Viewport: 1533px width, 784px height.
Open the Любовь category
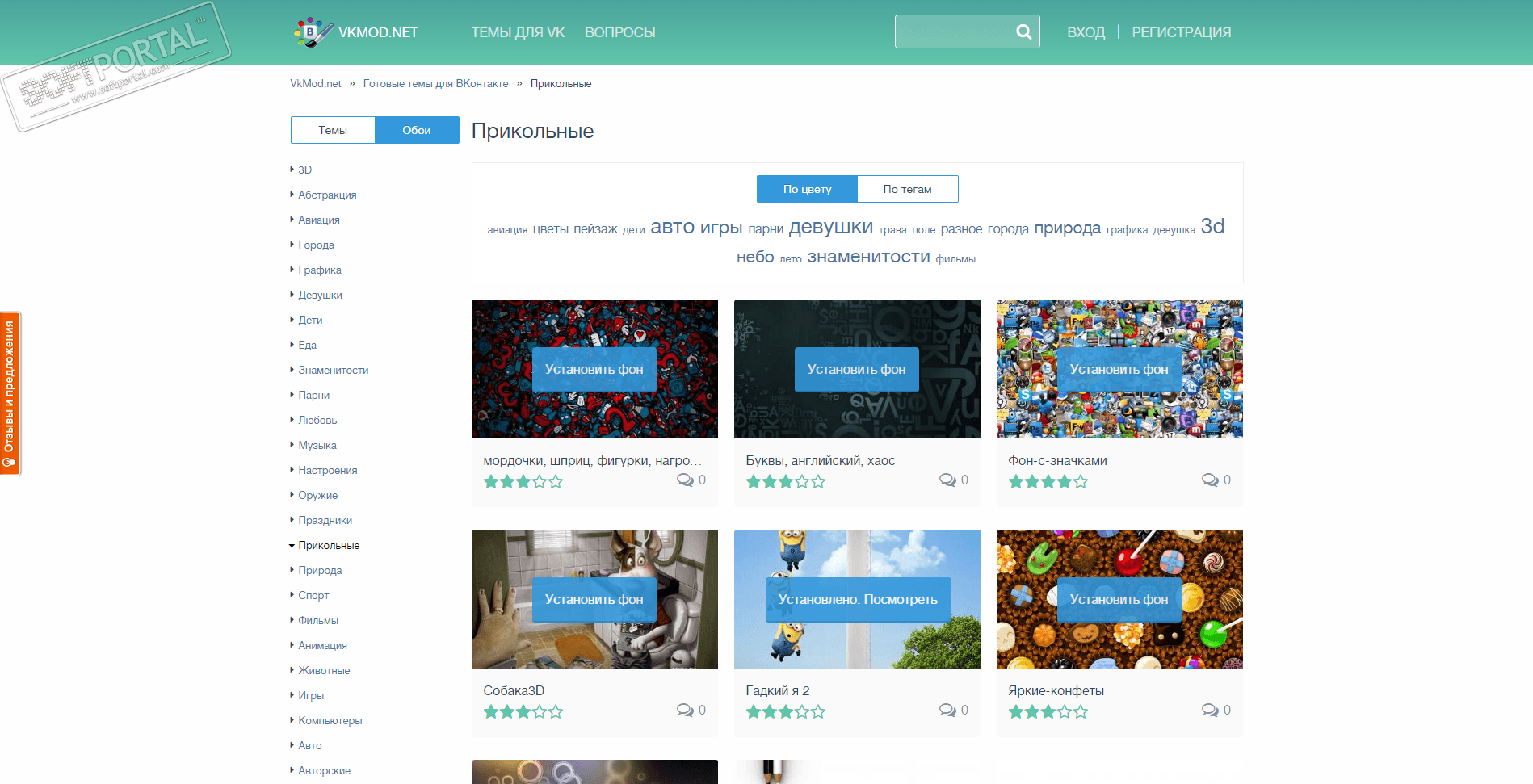pyautogui.click(x=317, y=421)
